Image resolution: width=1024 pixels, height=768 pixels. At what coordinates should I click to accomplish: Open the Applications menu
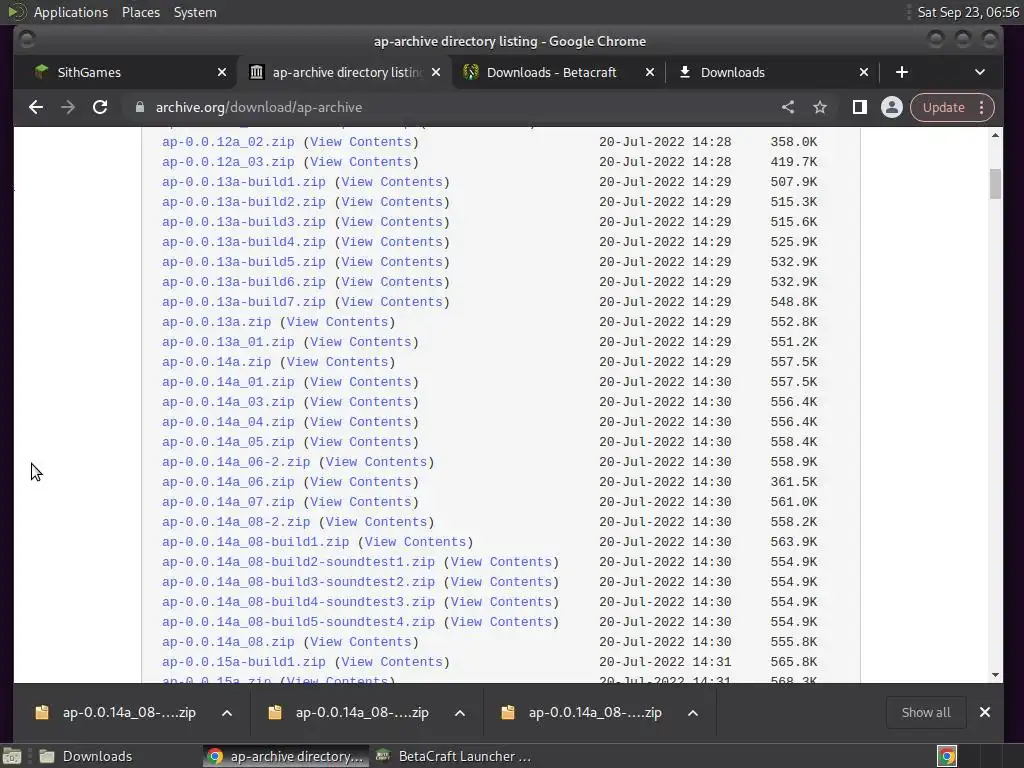[x=71, y=12]
